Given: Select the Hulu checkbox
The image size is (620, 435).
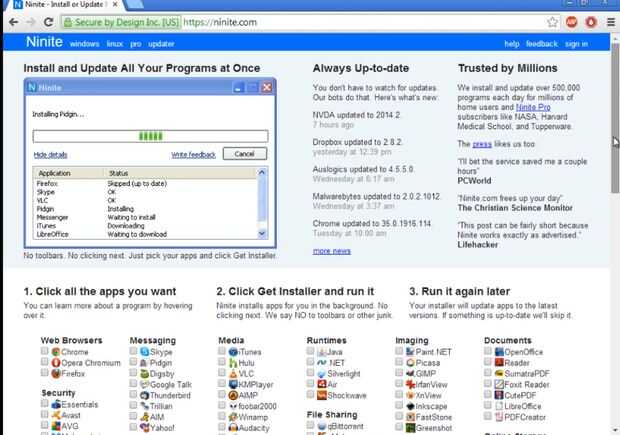Looking at the screenshot, I should [221, 362].
